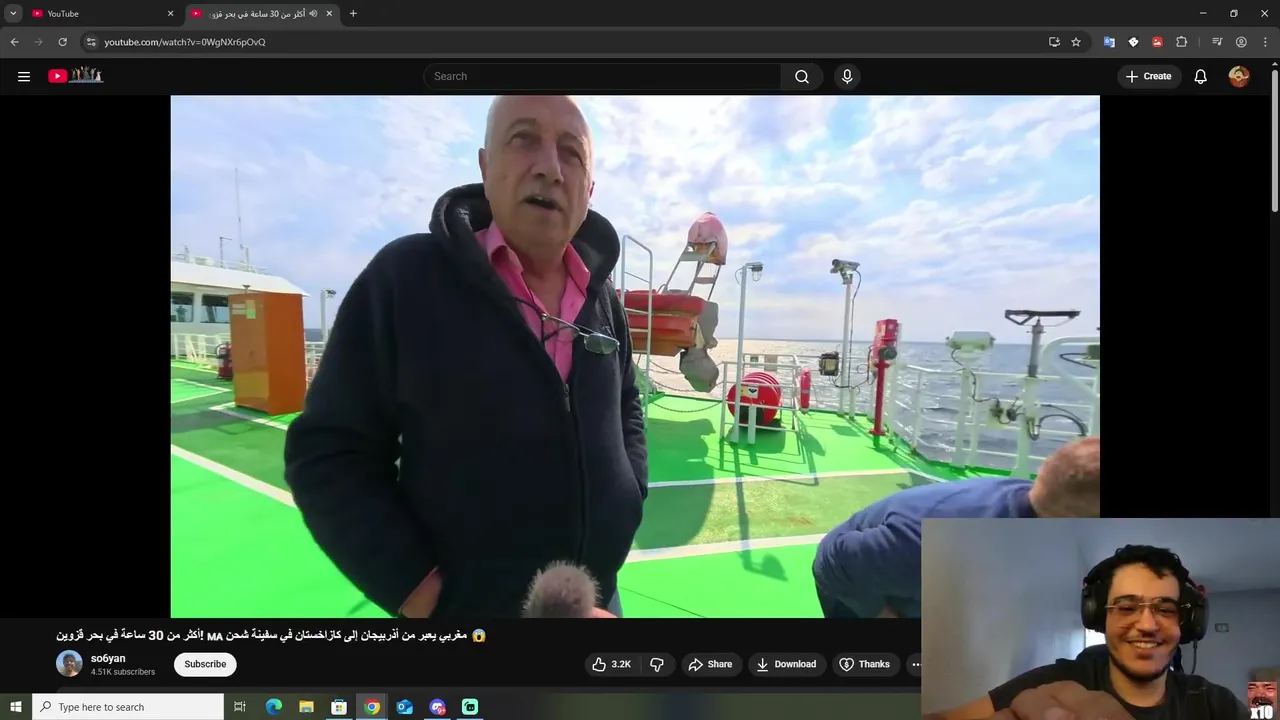Viewport: 1280px width, 720px height.
Task: Open Outlook from taskbar
Action: 405,707
